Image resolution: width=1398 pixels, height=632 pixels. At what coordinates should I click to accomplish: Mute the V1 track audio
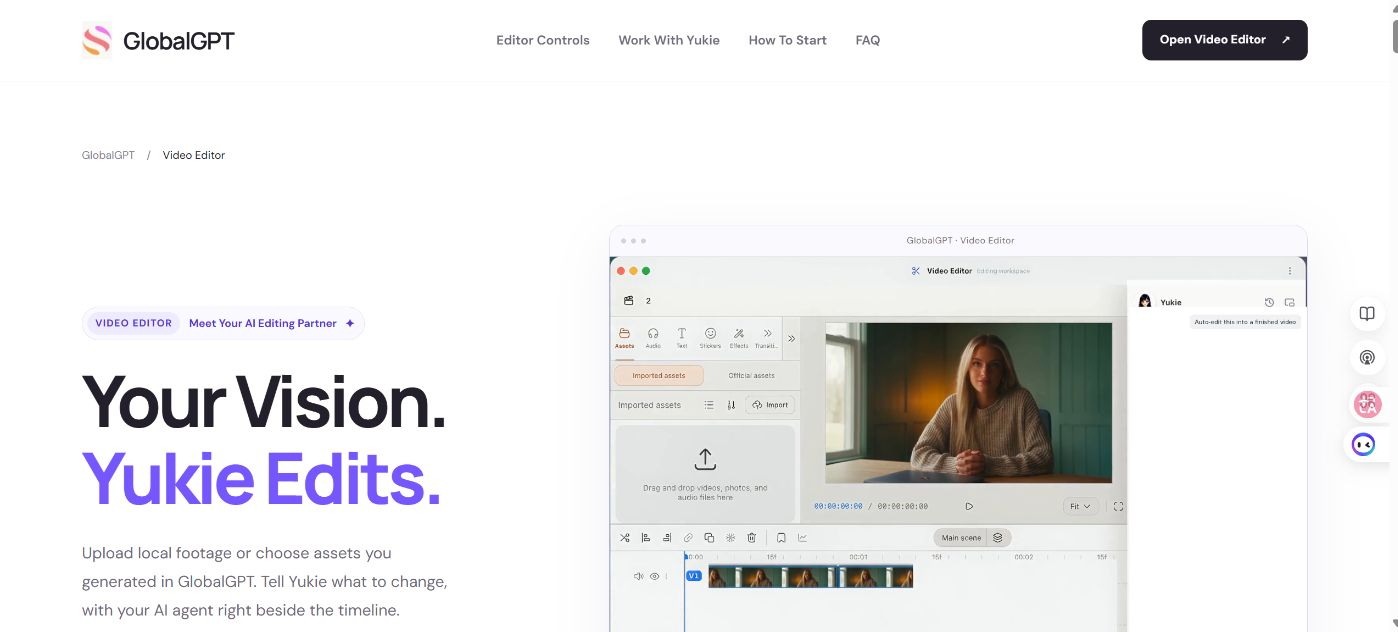639,577
